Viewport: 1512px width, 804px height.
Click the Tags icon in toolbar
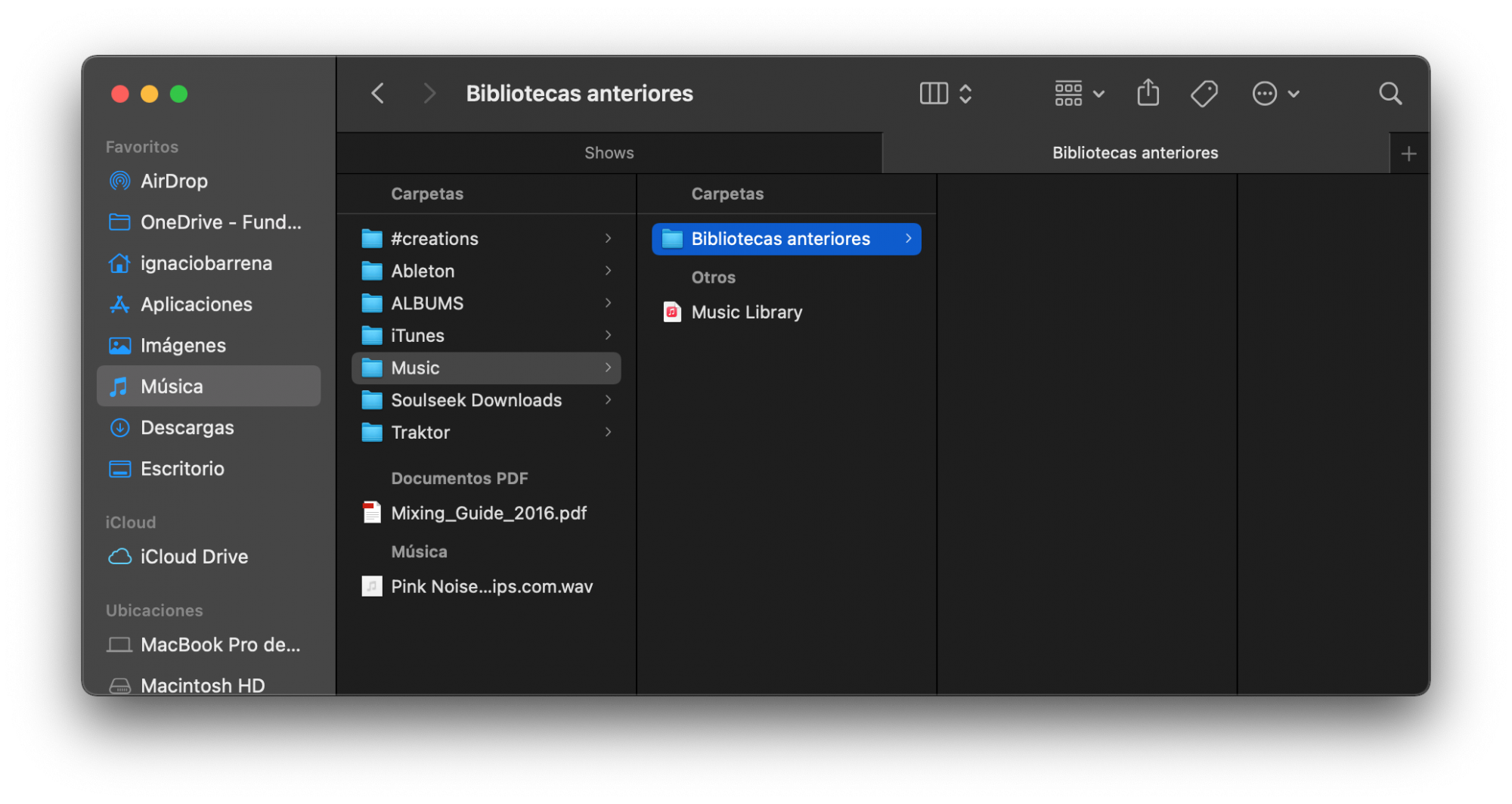pyautogui.click(x=1204, y=94)
